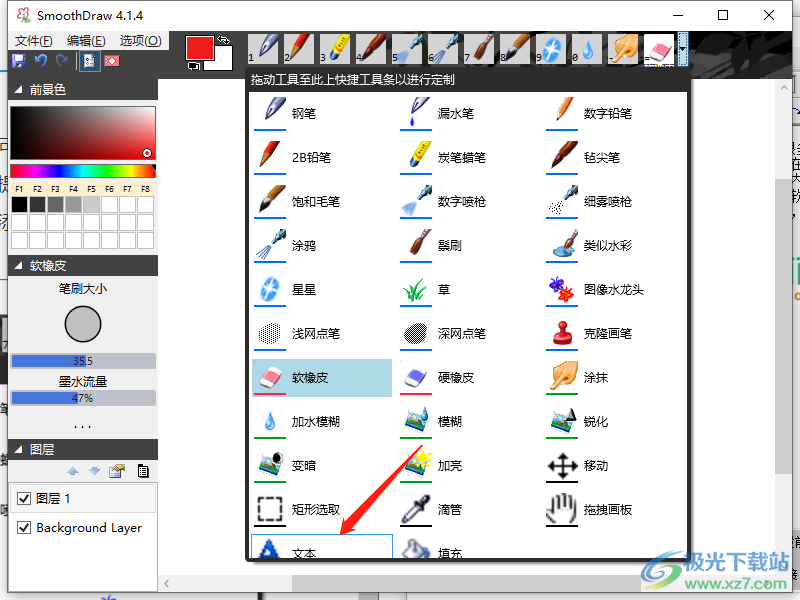Click the new layer page icon
The height and width of the screenshot is (600, 800).
tap(143, 471)
